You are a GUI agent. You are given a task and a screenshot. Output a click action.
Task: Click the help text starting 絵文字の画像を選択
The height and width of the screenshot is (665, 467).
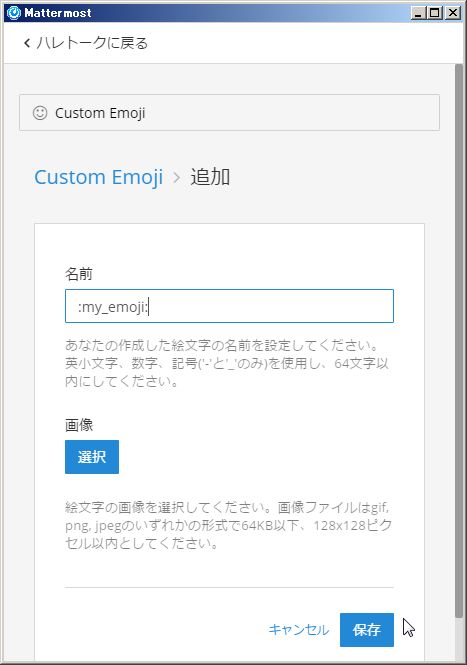[228, 525]
